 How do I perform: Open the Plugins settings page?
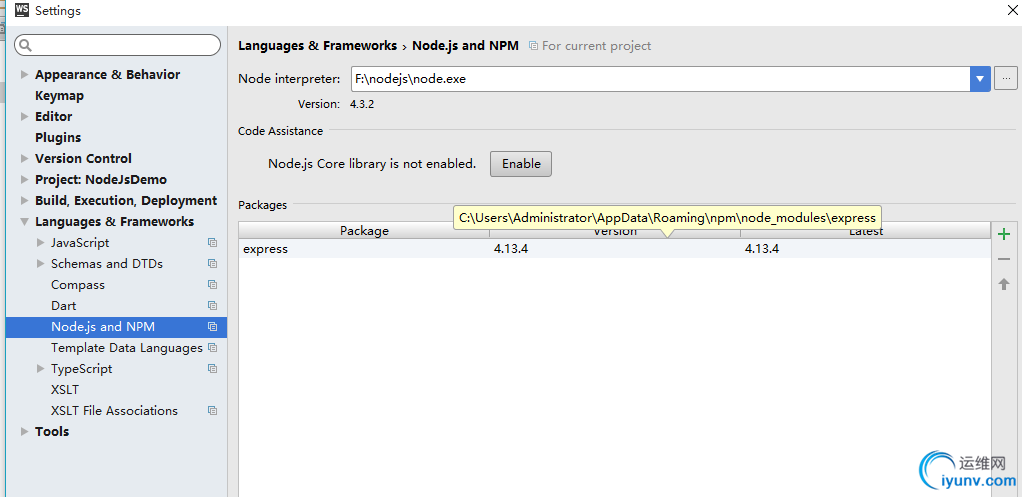pos(58,137)
